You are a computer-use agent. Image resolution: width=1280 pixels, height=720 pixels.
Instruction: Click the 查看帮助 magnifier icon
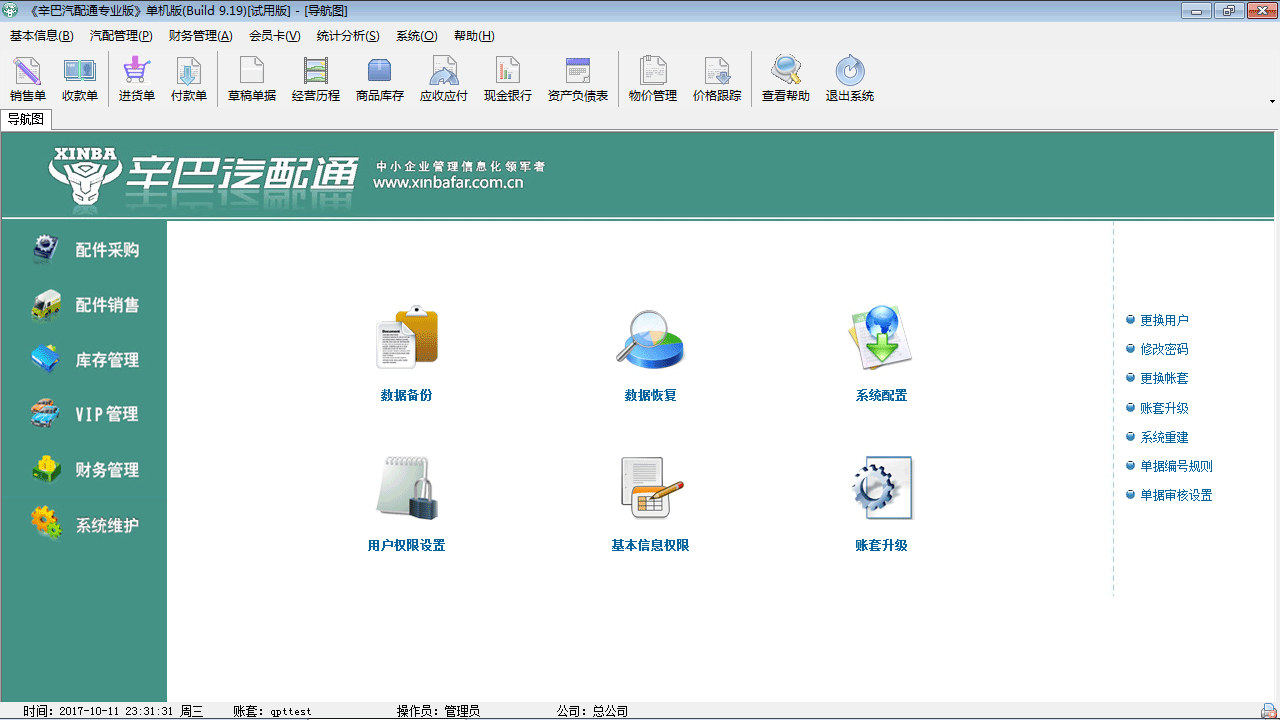click(x=786, y=79)
